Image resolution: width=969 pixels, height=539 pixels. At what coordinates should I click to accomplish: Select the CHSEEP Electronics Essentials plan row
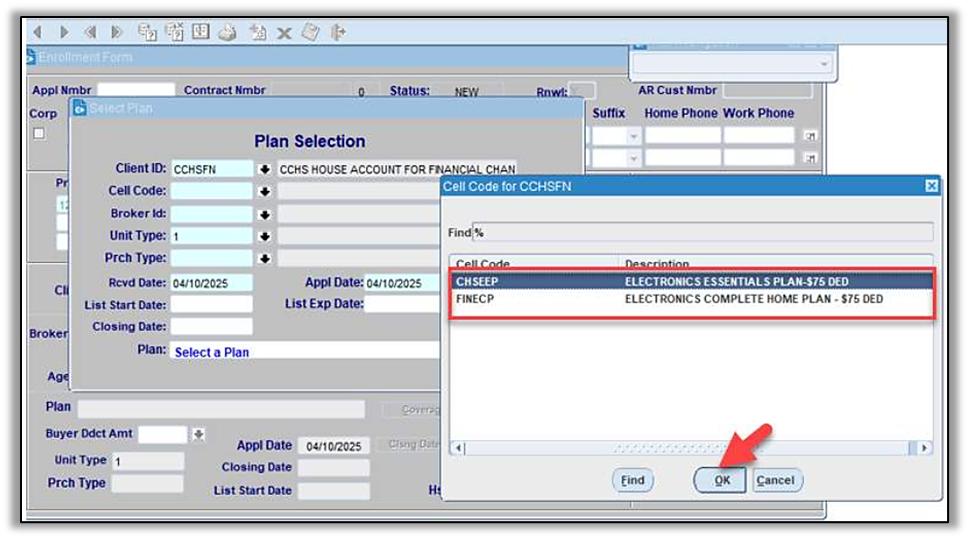click(x=691, y=282)
